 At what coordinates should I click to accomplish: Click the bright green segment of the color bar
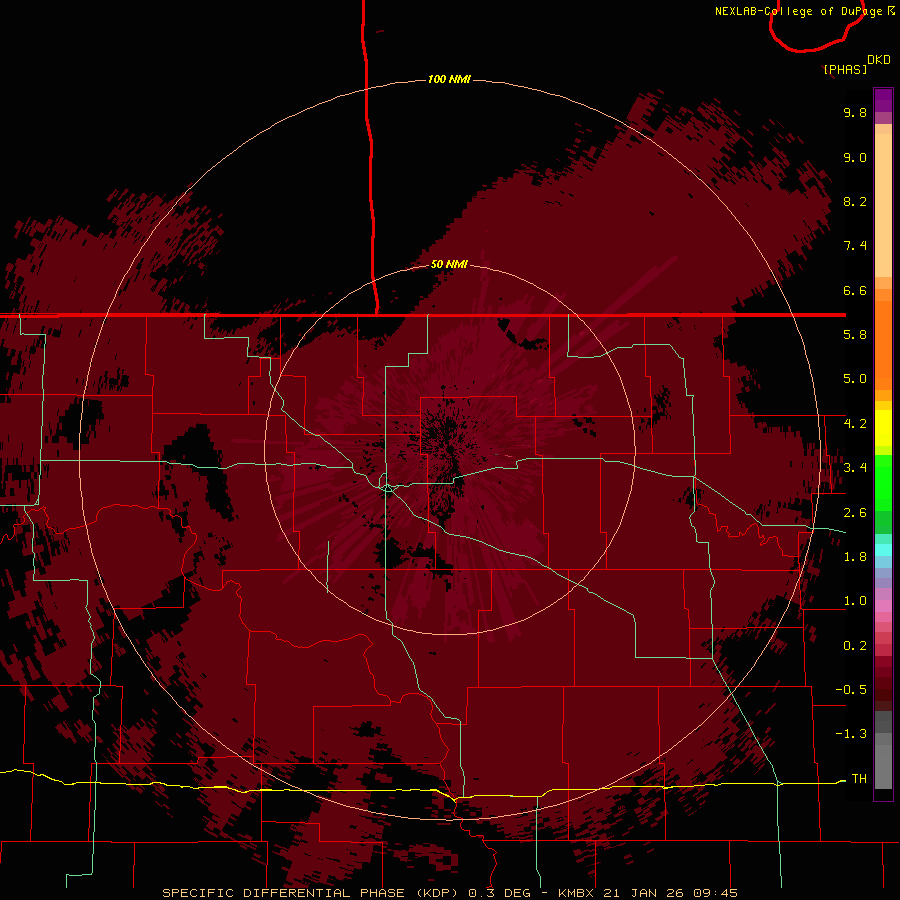[883, 482]
